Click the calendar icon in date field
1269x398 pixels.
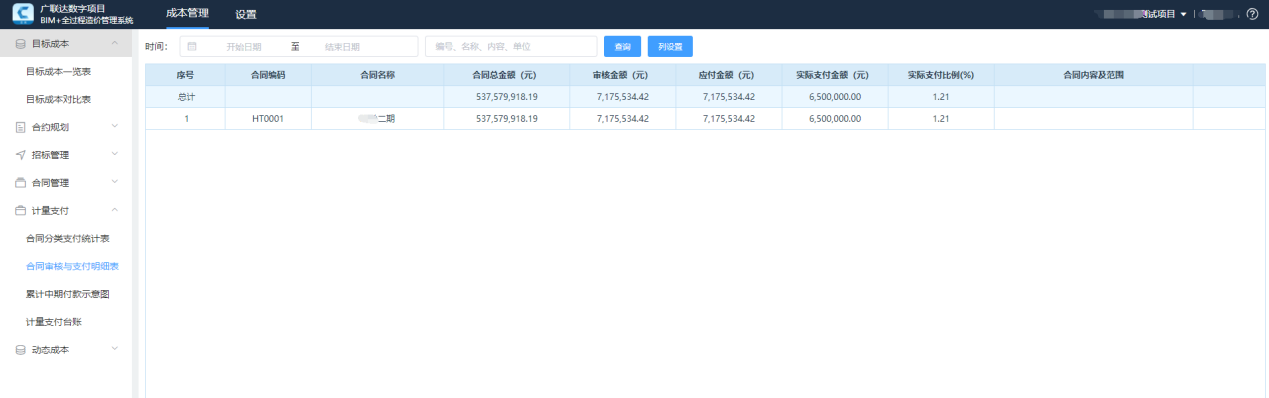click(192, 46)
